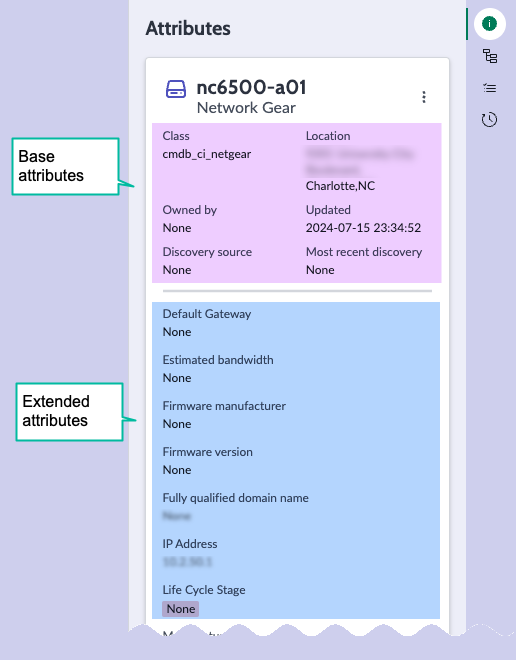Open the history clock sidebar icon

click(x=489, y=120)
